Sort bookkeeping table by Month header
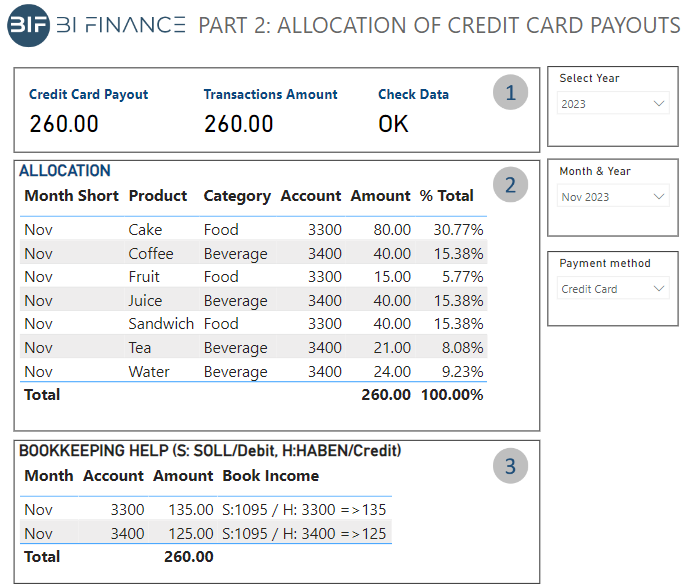 [x=49, y=476]
